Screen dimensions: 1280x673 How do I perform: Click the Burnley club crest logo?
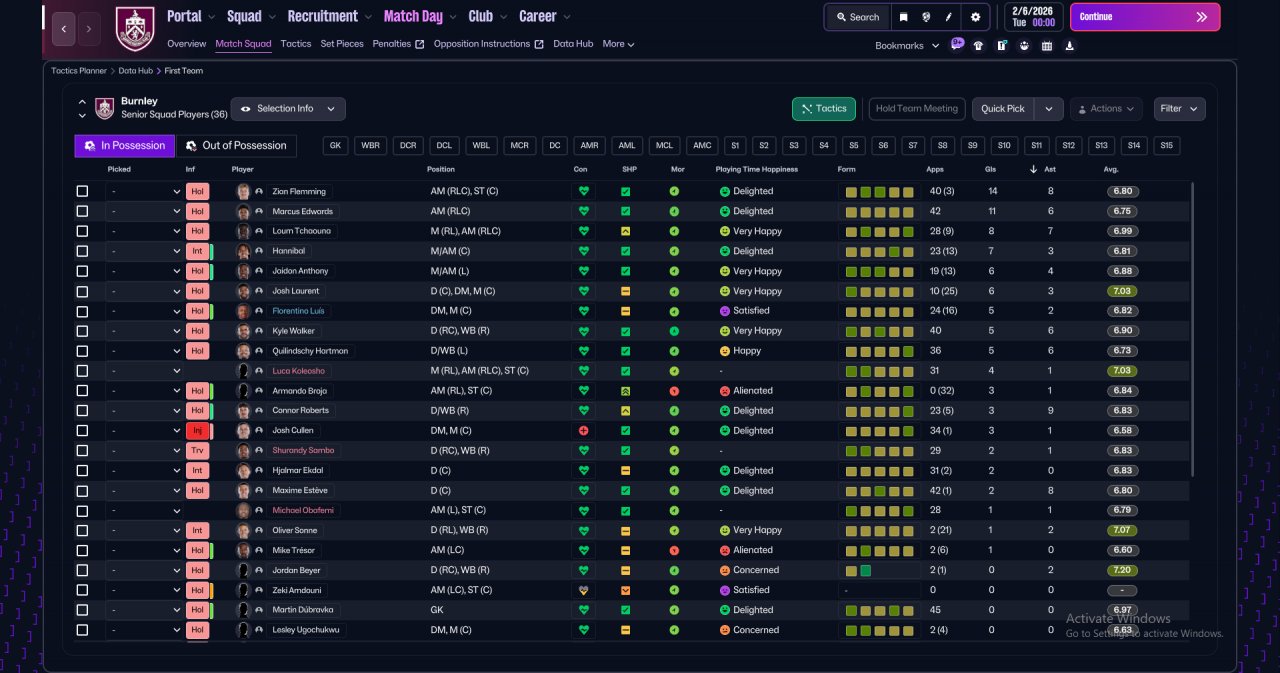(x=135, y=29)
